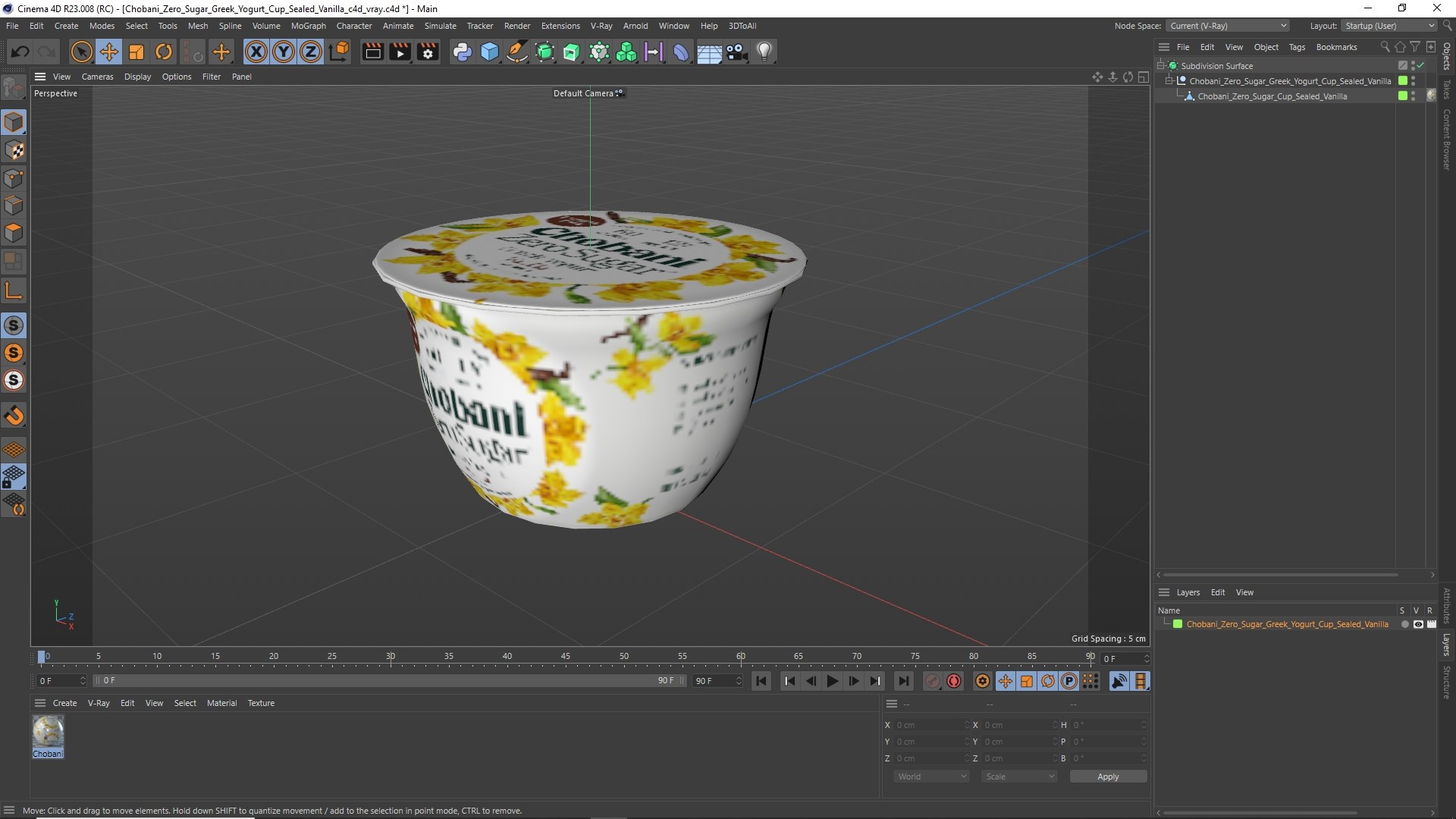This screenshot has width=1456, height=819.
Task: Select the Chobani material thumbnail
Action: [x=48, y=732]
